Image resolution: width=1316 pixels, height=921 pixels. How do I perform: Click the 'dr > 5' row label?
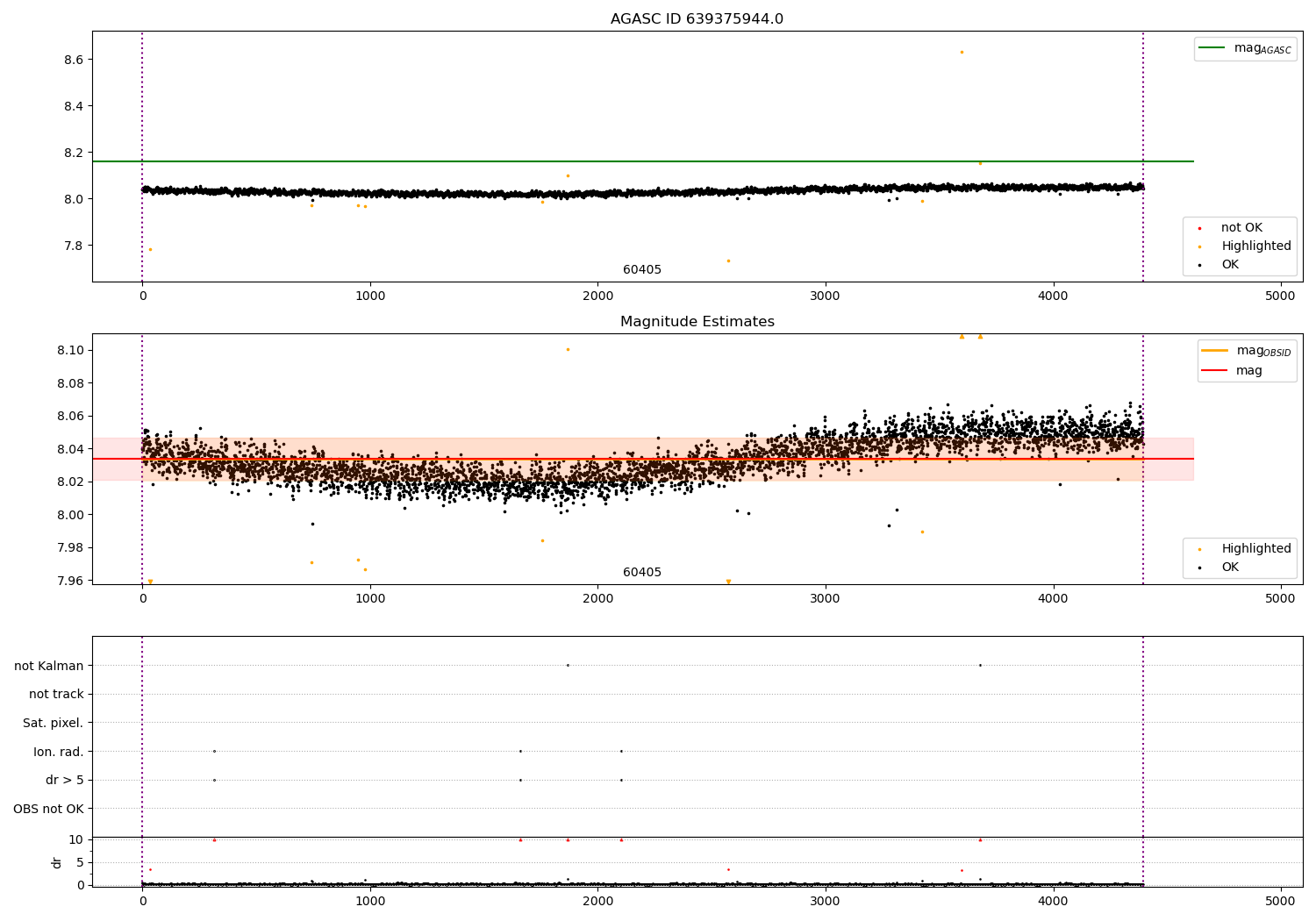(65, 780)
